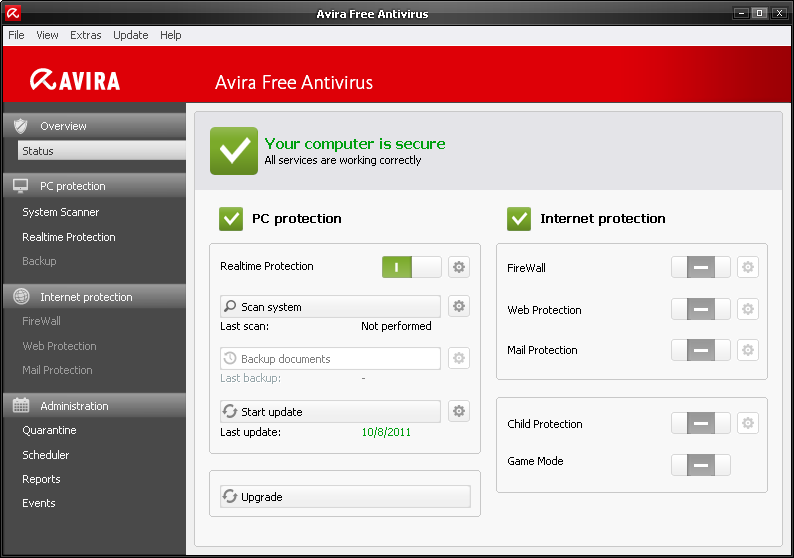
Task: Click the Overview shield icon in sidebar
Action: click(x=21, y=126)
